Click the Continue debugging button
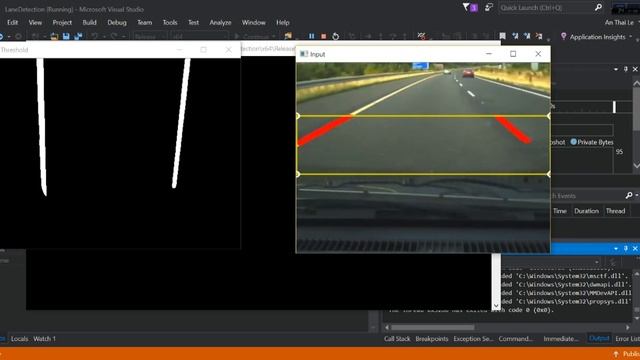 tap(253, 37)
